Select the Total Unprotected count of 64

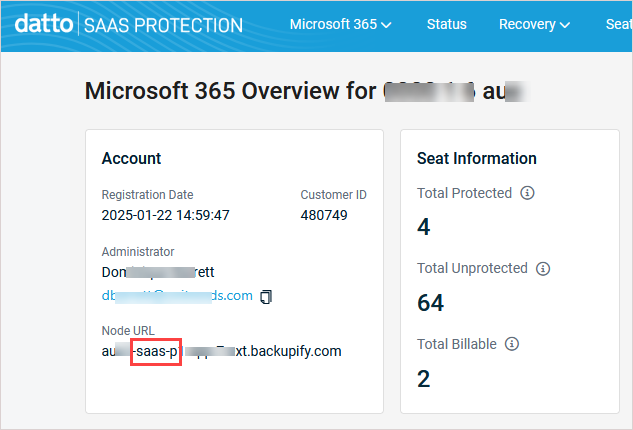pos(430,302)
